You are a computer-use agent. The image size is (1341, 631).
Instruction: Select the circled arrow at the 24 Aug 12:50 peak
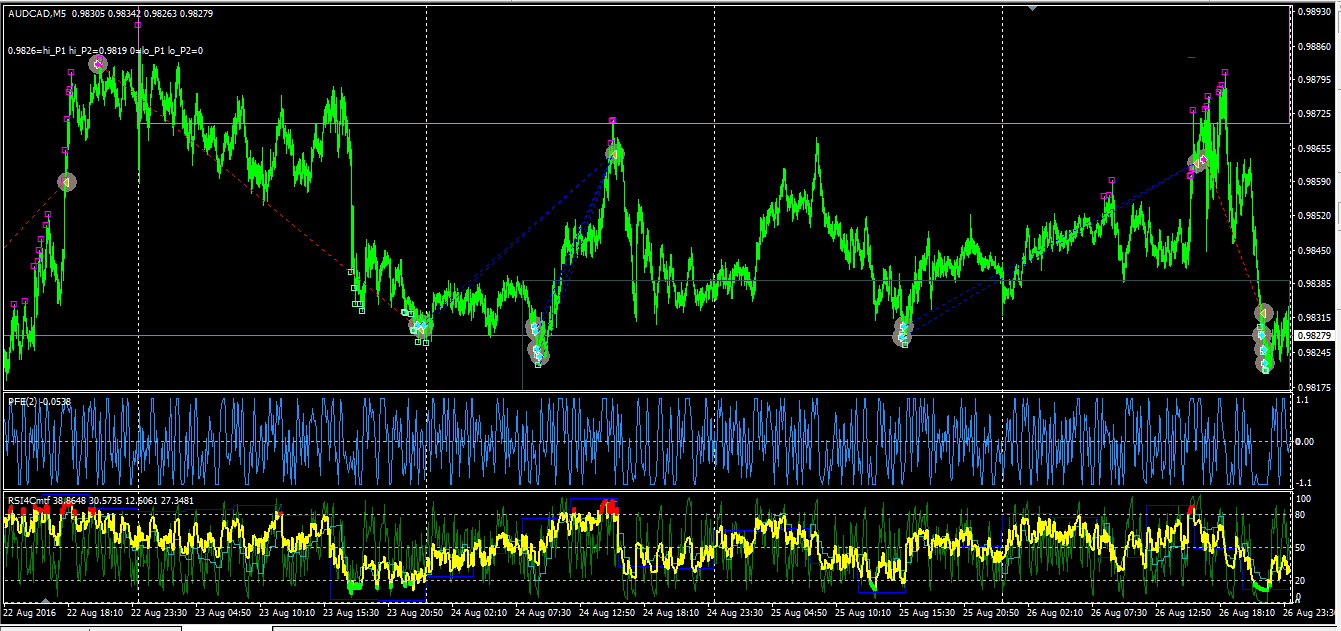[x=614, y=152]
